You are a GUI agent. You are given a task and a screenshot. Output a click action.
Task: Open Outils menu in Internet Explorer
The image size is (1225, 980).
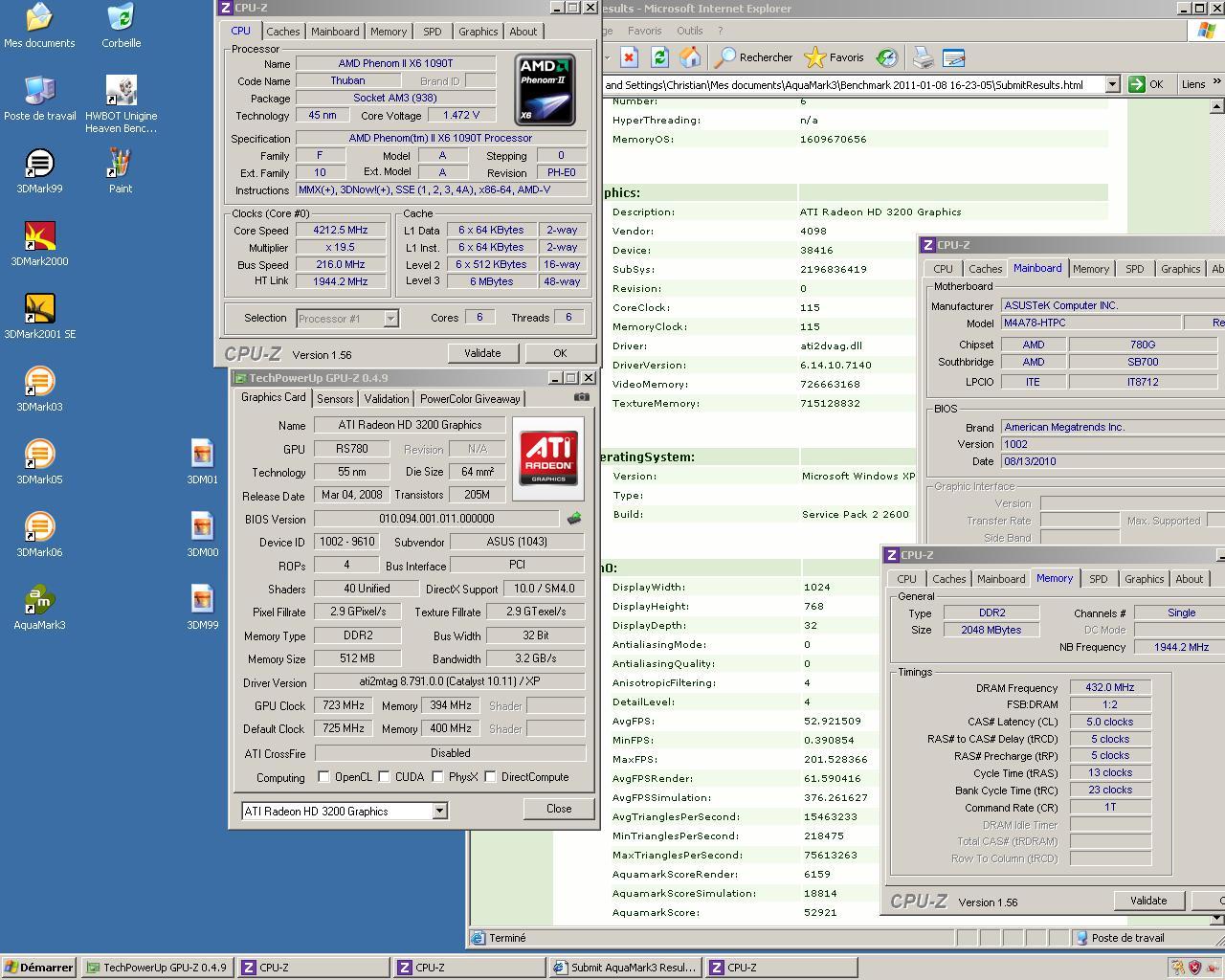pos(689,31)
